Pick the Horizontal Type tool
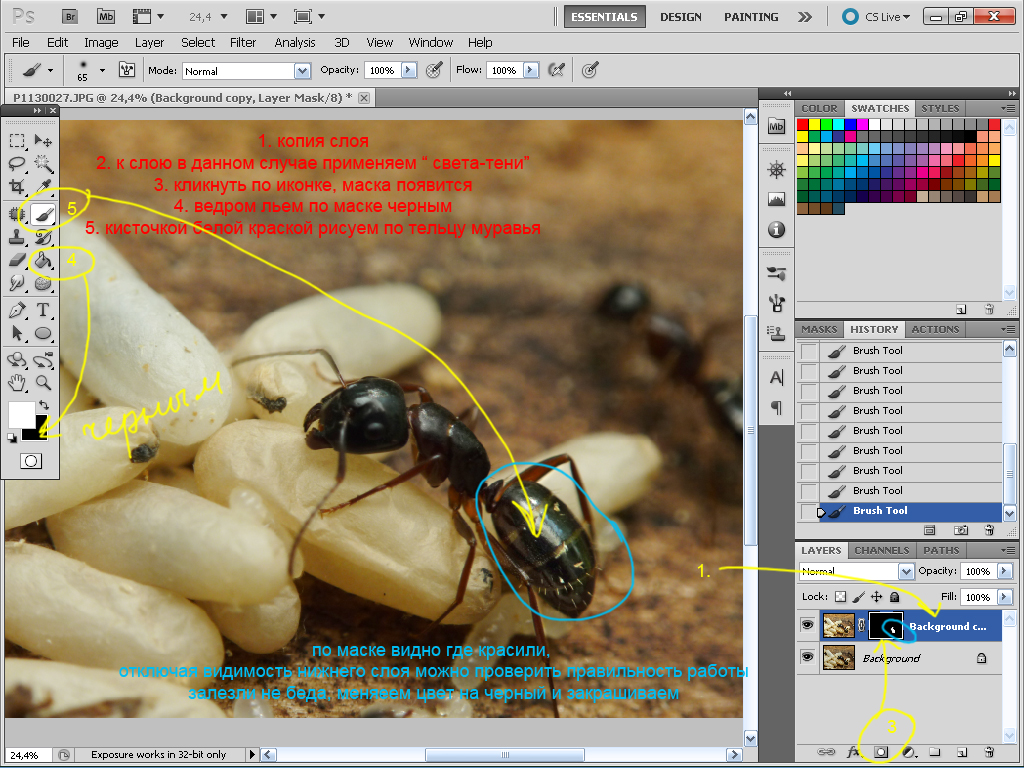Viewport: 1024px width, 768px height. 43,309
